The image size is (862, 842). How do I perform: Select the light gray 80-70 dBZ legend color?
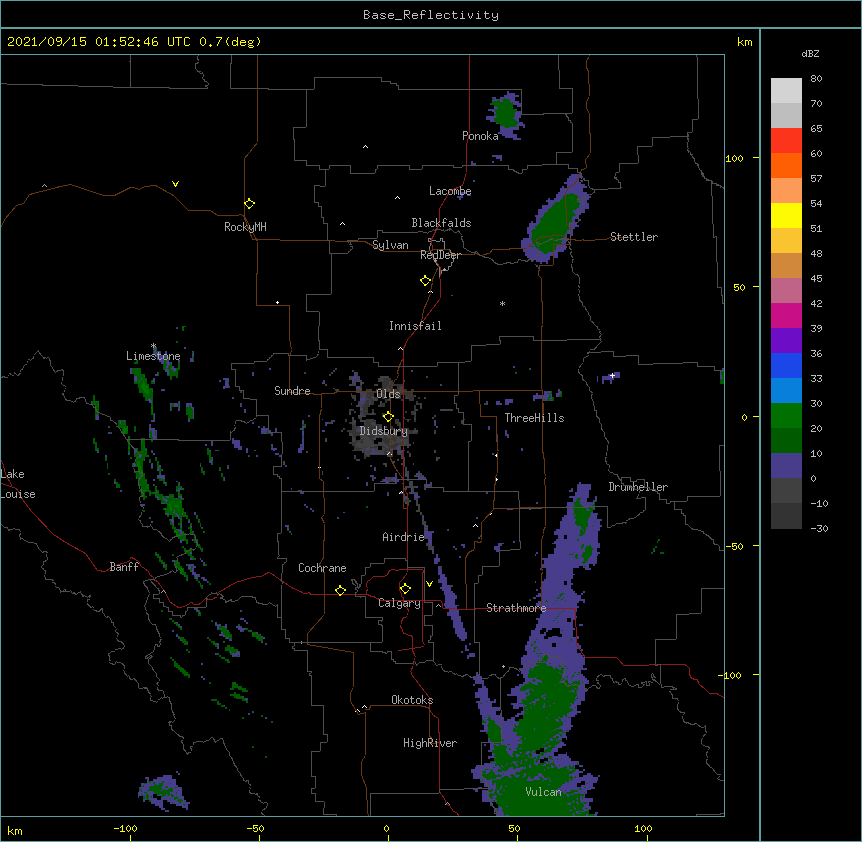coord(786,90)
